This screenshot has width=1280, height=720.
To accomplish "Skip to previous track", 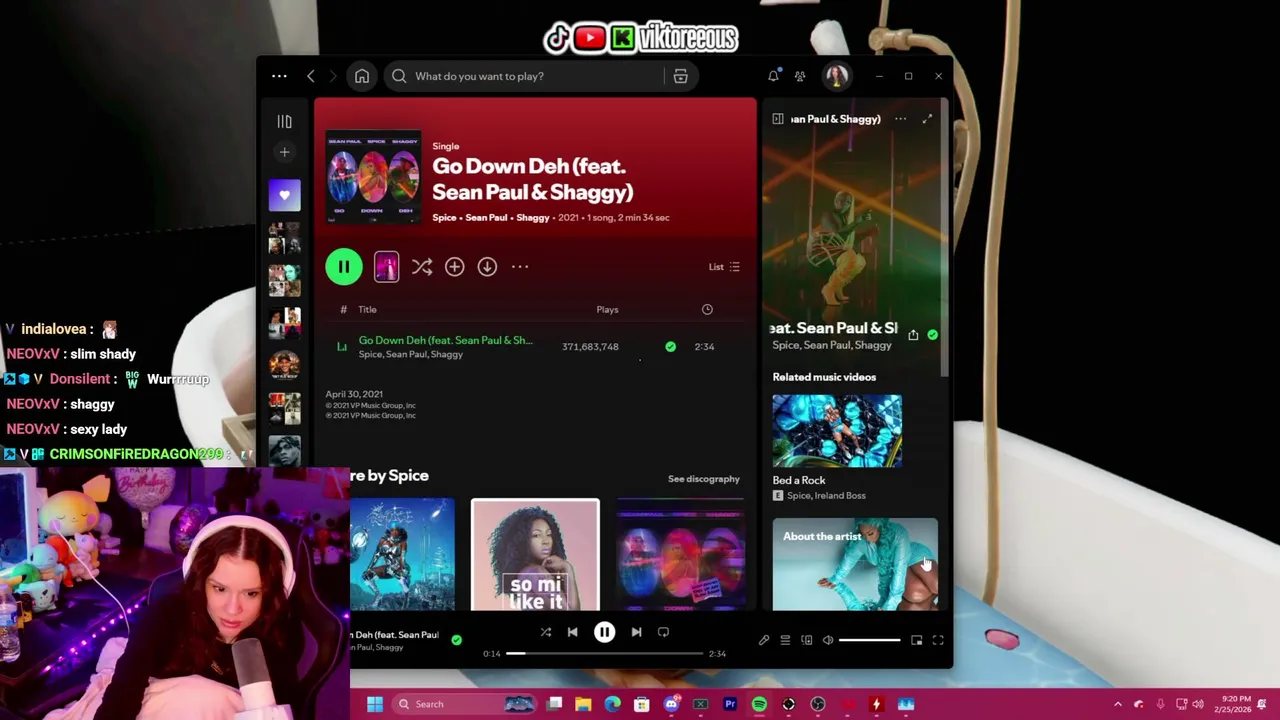I will pyautogui.click(x=572, y=632).
